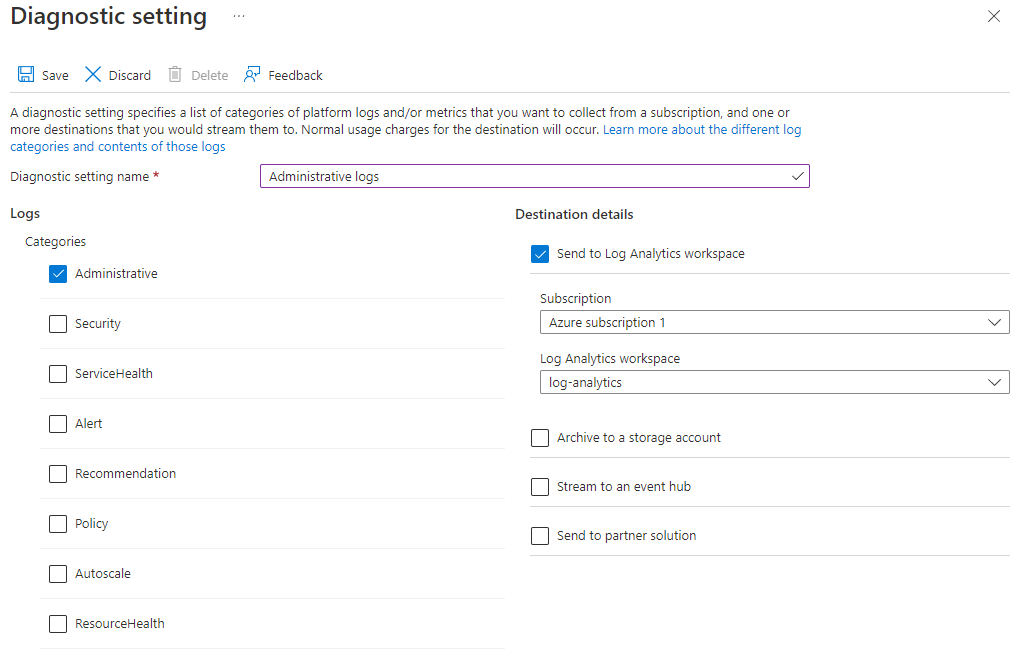Check the Autoscale category
Screen dimensions: 1021x649
(x=58, y=573)
